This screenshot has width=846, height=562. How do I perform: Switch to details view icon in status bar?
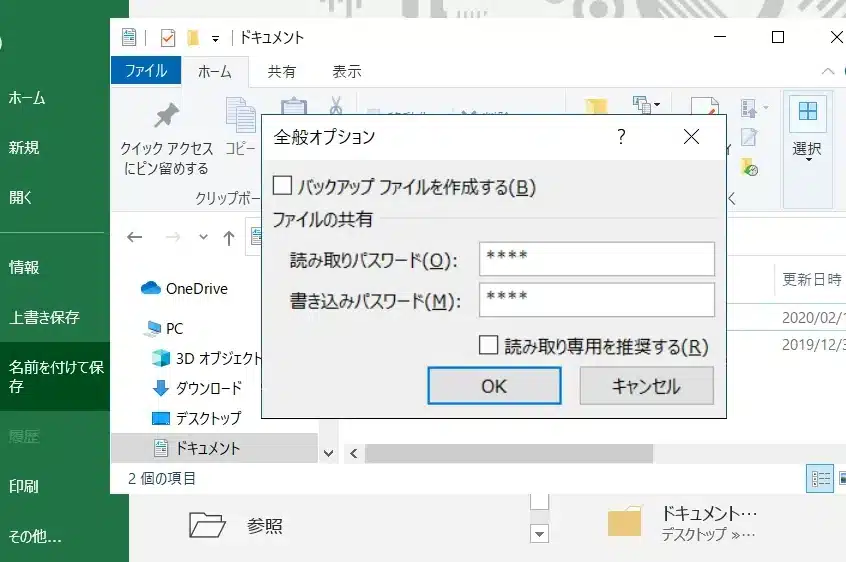click(820, 479)
